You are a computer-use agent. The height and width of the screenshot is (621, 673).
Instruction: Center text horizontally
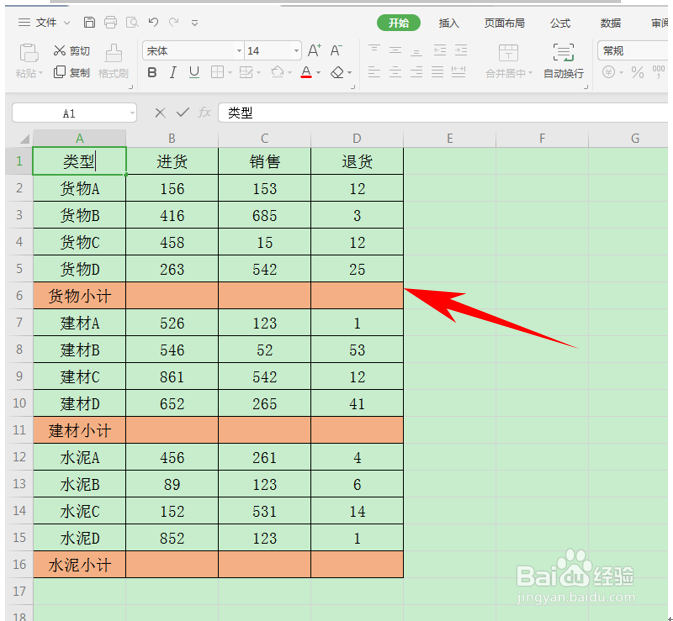click(x=395, y=72)
